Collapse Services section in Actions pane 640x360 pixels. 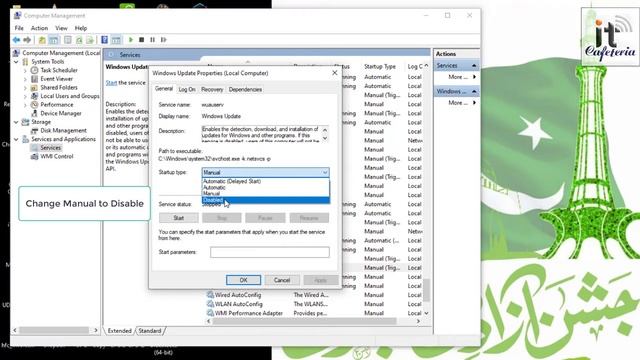(474, 66)
